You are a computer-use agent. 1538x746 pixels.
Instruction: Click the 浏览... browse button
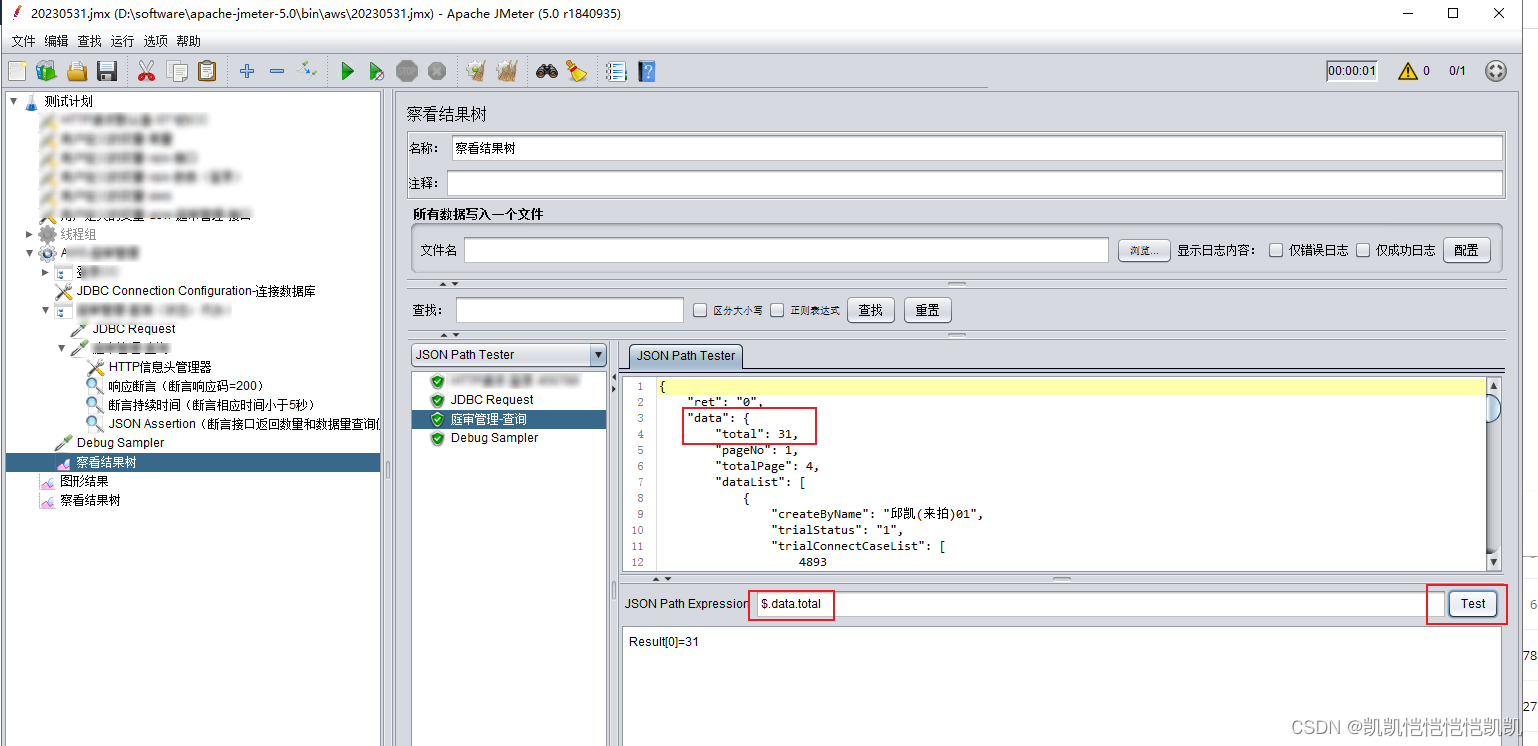[x=1143, y=250]
